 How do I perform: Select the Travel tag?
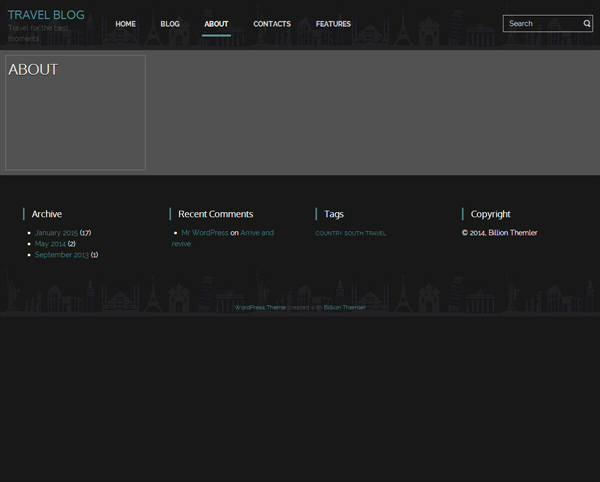pyautogui.click(x=376, y=234)
